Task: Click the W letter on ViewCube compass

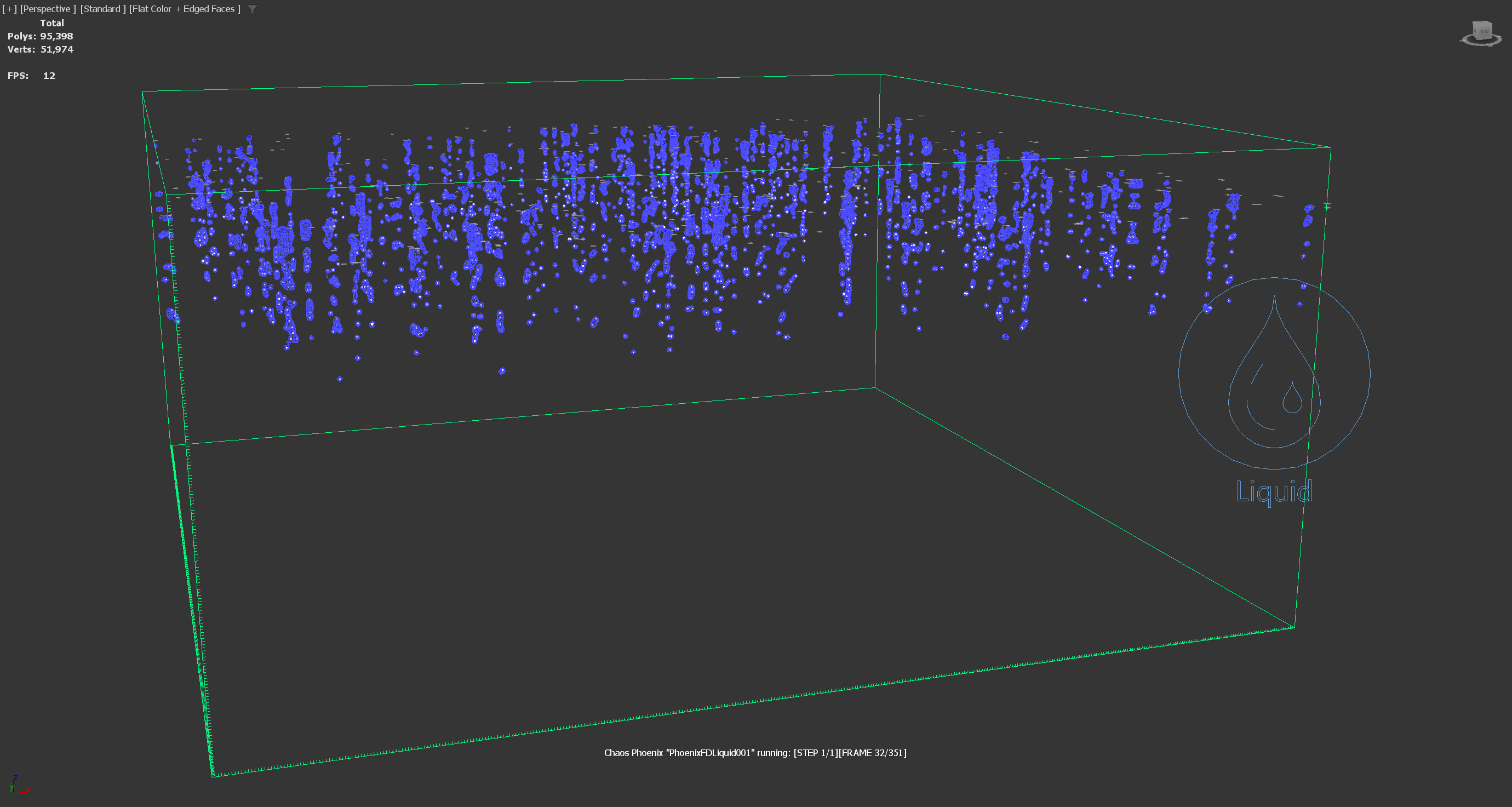Action: [x=1463, y=41]
